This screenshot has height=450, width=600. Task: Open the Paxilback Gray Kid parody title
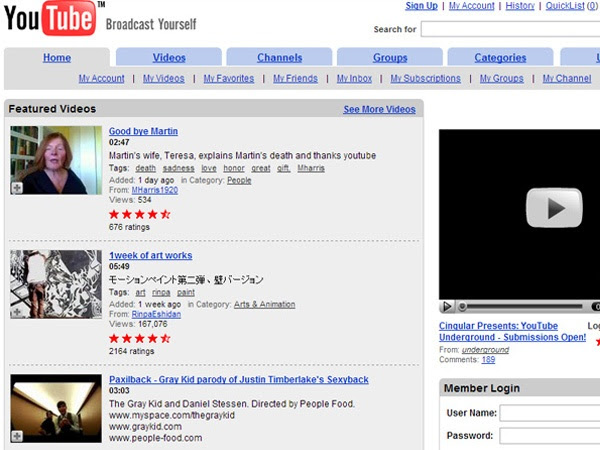click(239, 380)
